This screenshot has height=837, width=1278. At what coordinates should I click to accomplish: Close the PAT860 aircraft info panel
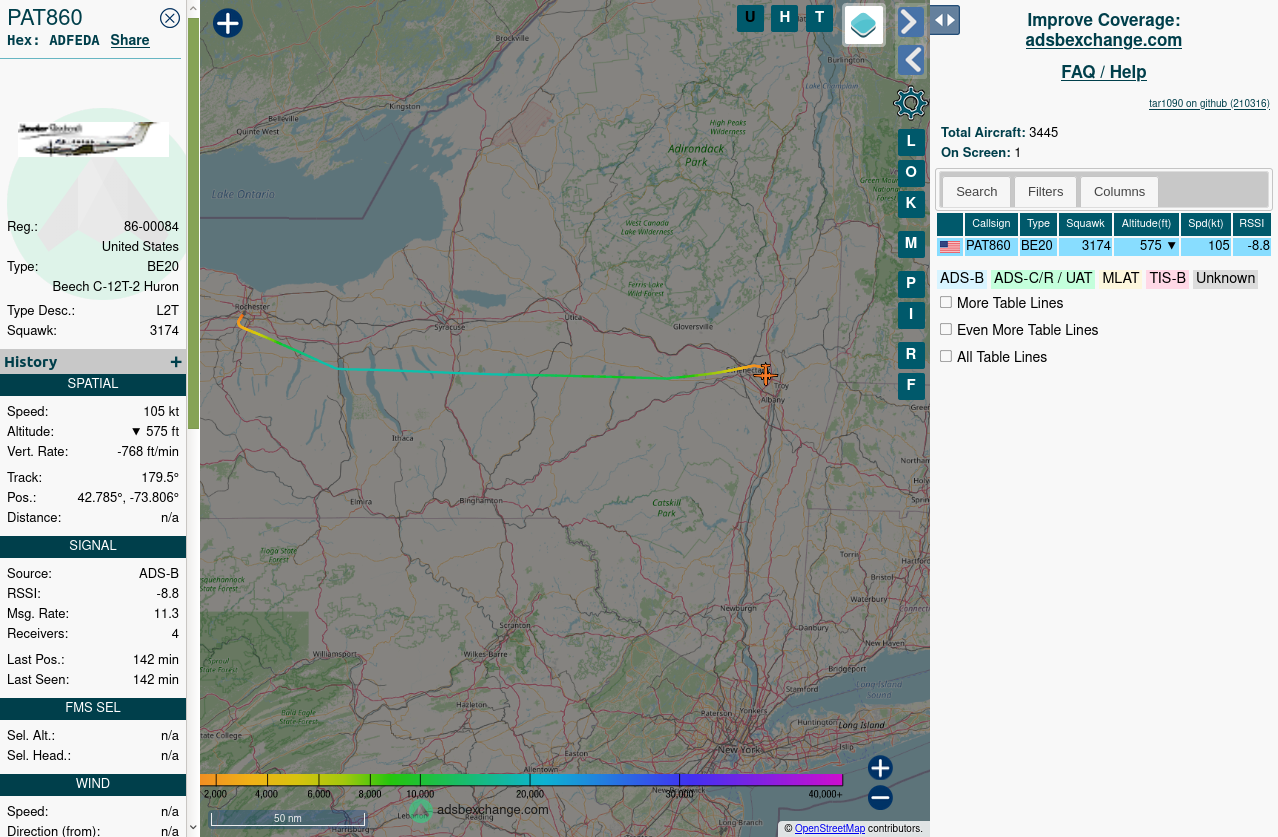point(170,18)
